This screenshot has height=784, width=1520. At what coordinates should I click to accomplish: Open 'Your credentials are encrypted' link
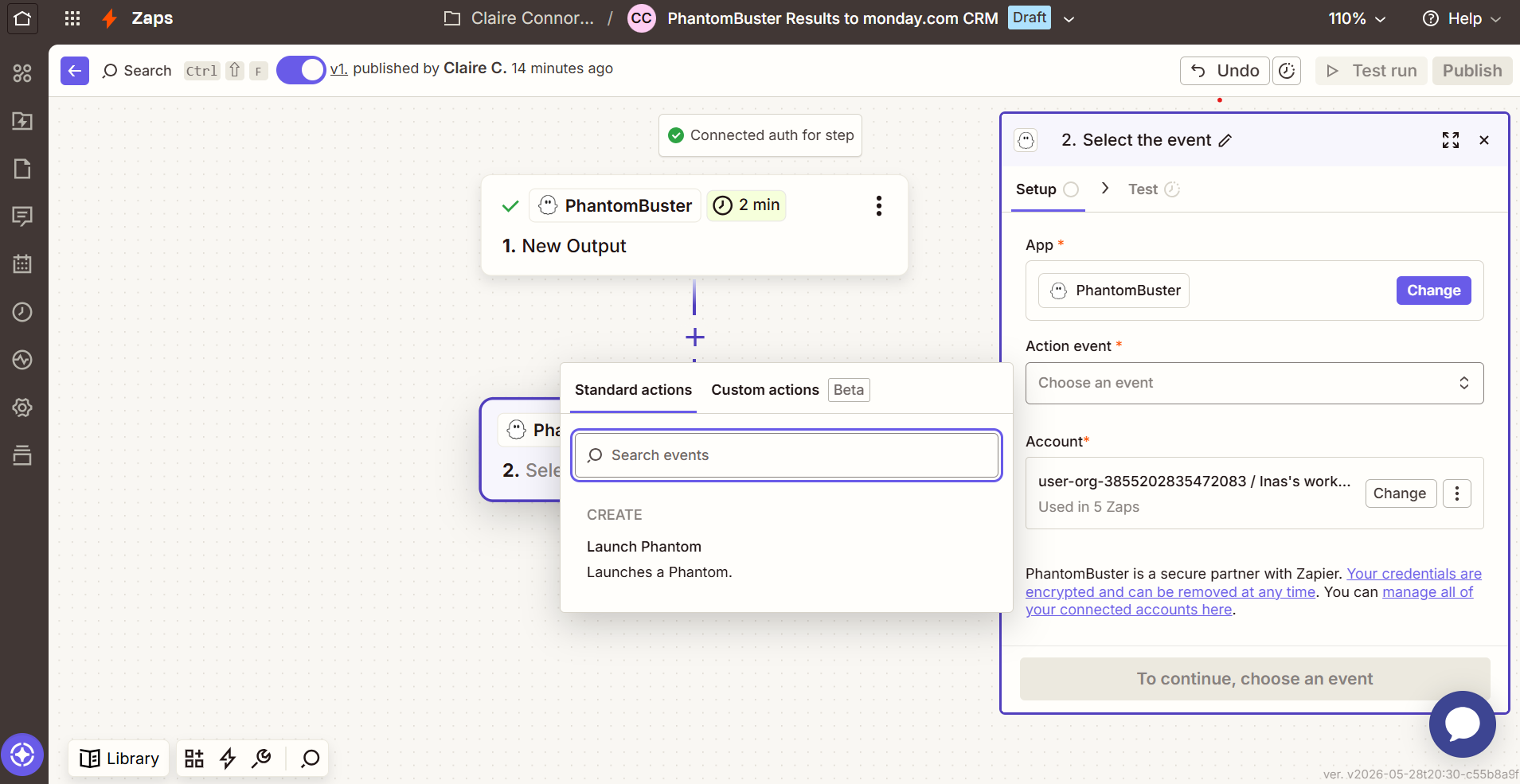[x=1253, y=583]
